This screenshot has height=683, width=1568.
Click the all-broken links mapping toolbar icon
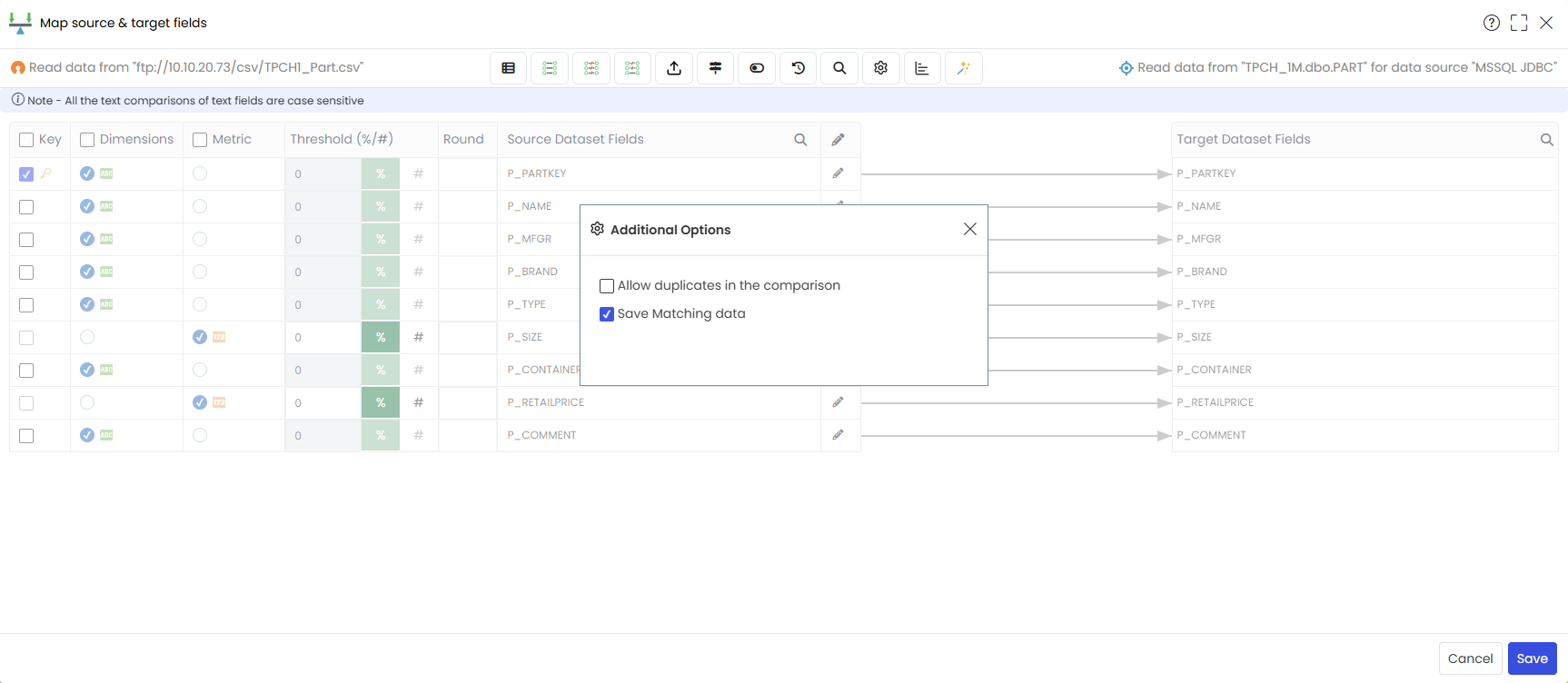coord(591,68)
